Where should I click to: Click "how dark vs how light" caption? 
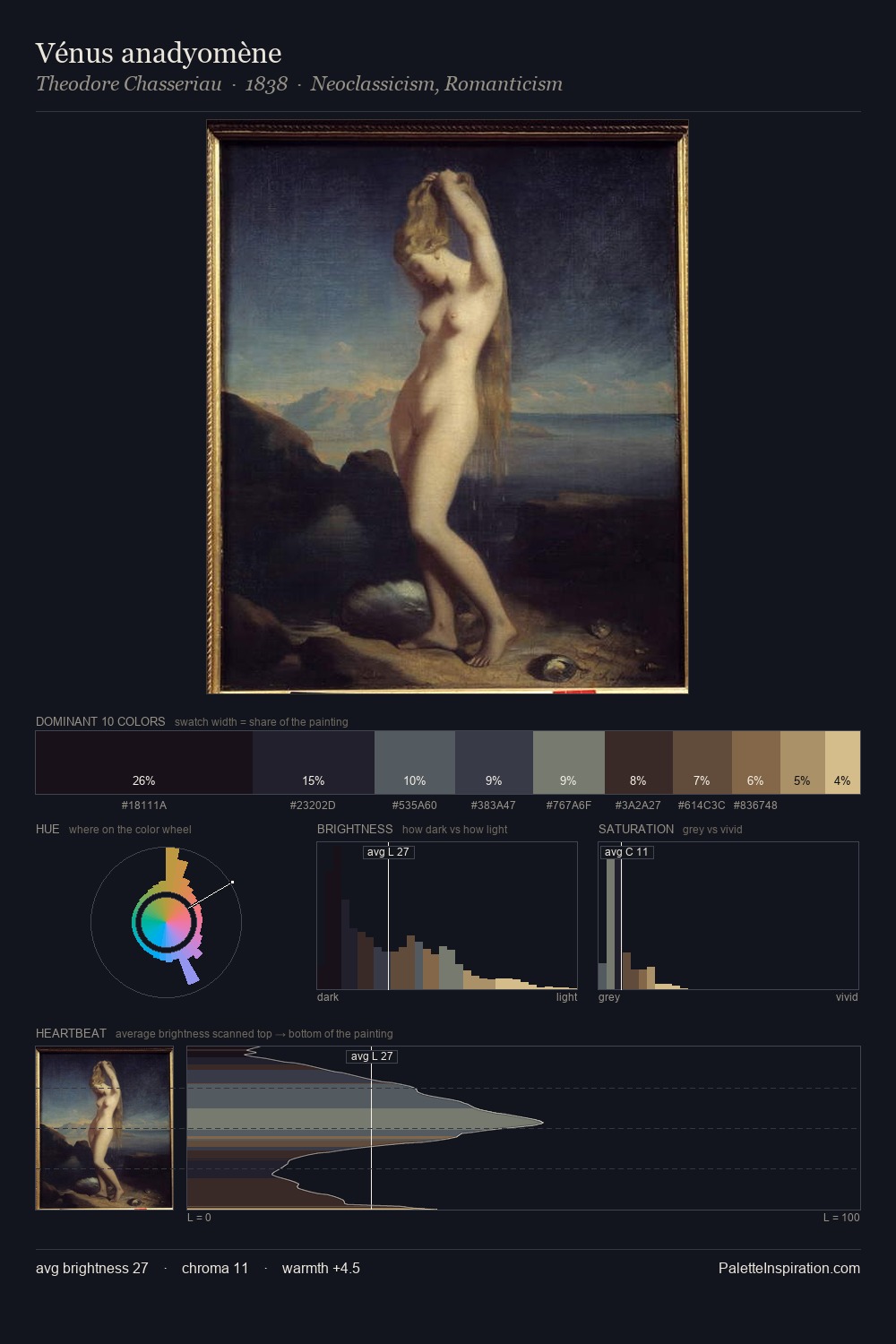(x=454, y=829)
